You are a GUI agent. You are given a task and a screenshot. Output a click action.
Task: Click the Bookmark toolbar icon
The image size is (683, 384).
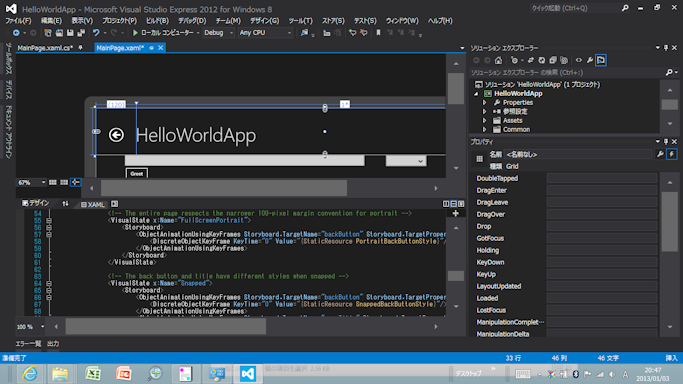[x=378, y=33]
